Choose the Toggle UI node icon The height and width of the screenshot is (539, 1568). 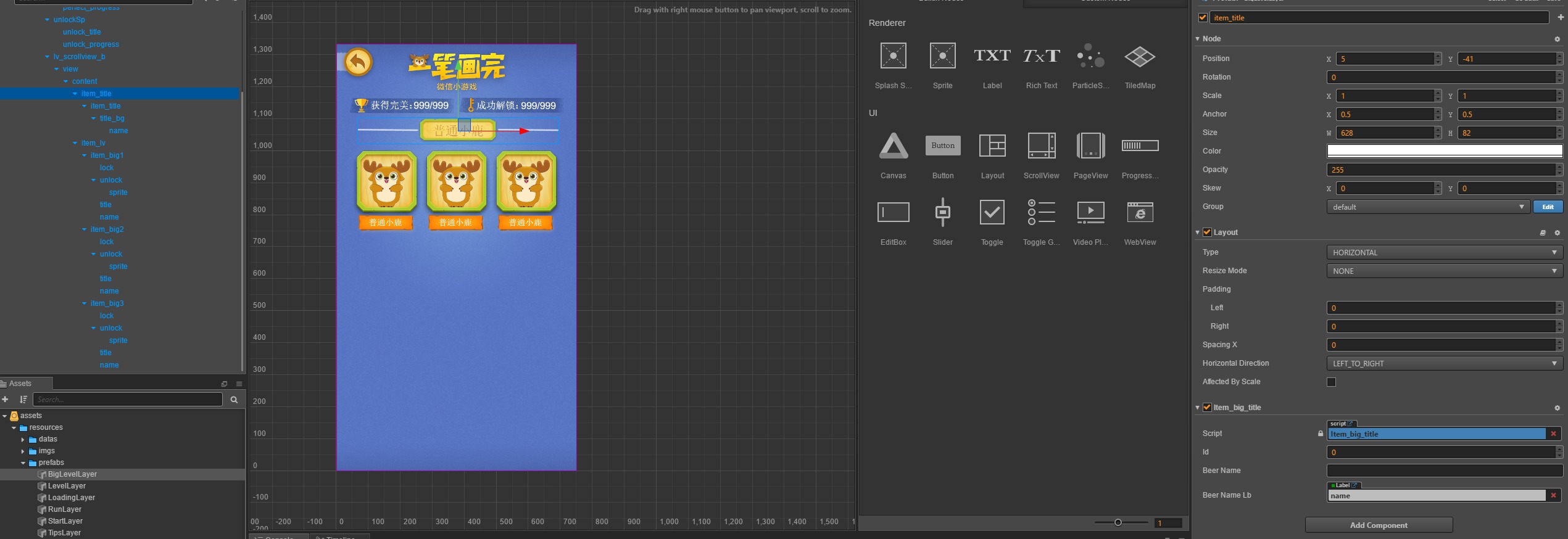point(992,212)
